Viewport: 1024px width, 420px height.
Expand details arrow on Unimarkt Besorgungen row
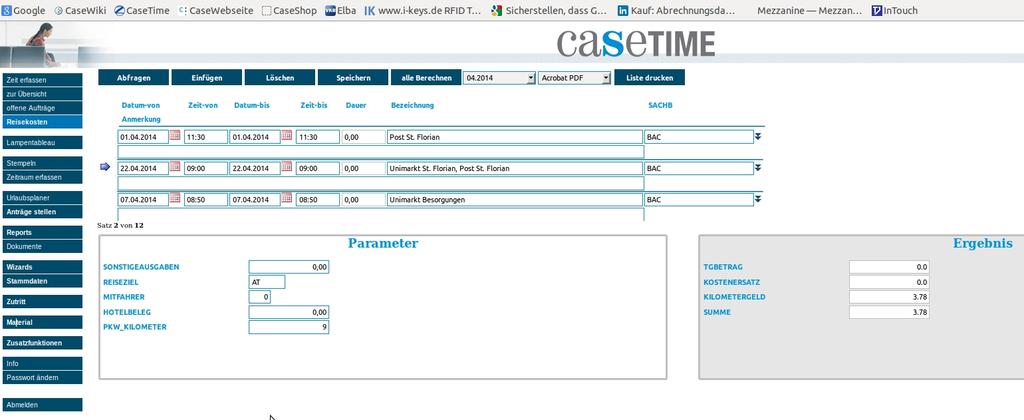click(x=758, y=199)
